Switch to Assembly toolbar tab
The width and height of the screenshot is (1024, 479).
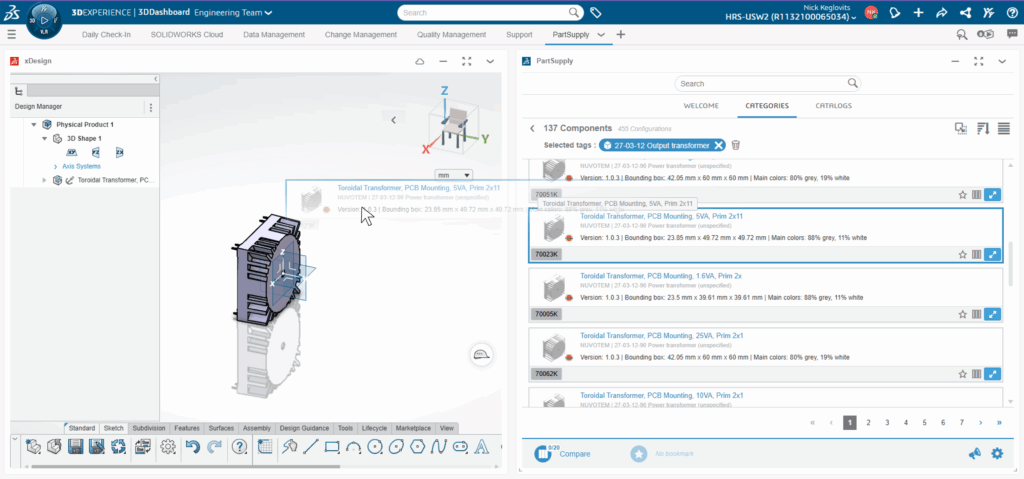[x=257, y=428]
